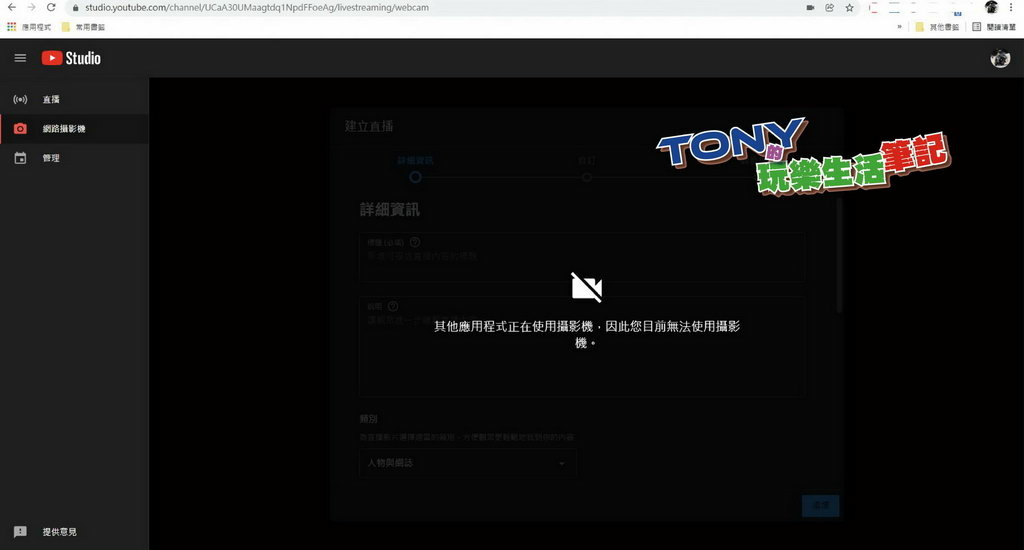Screen dimensions: 1024x550
Task: Select the 直播 stream icon in sidebar
Action: [20, 99]
